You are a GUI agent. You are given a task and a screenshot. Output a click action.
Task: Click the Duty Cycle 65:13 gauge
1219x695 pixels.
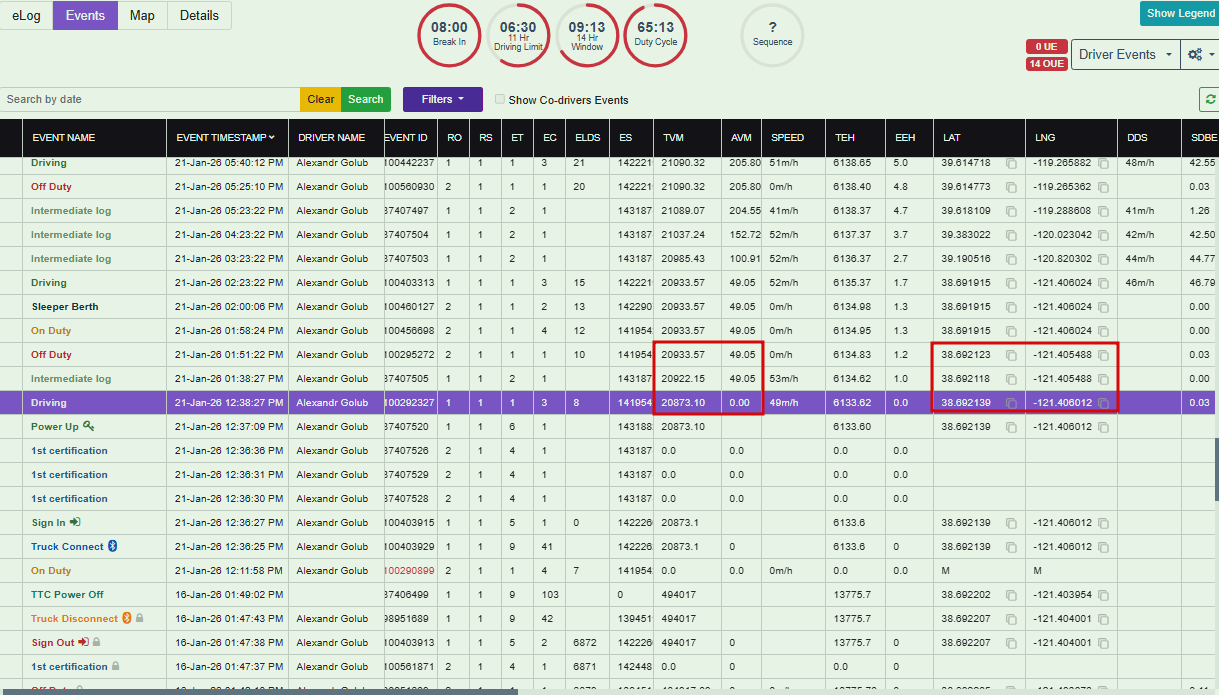tap(655, 35)
